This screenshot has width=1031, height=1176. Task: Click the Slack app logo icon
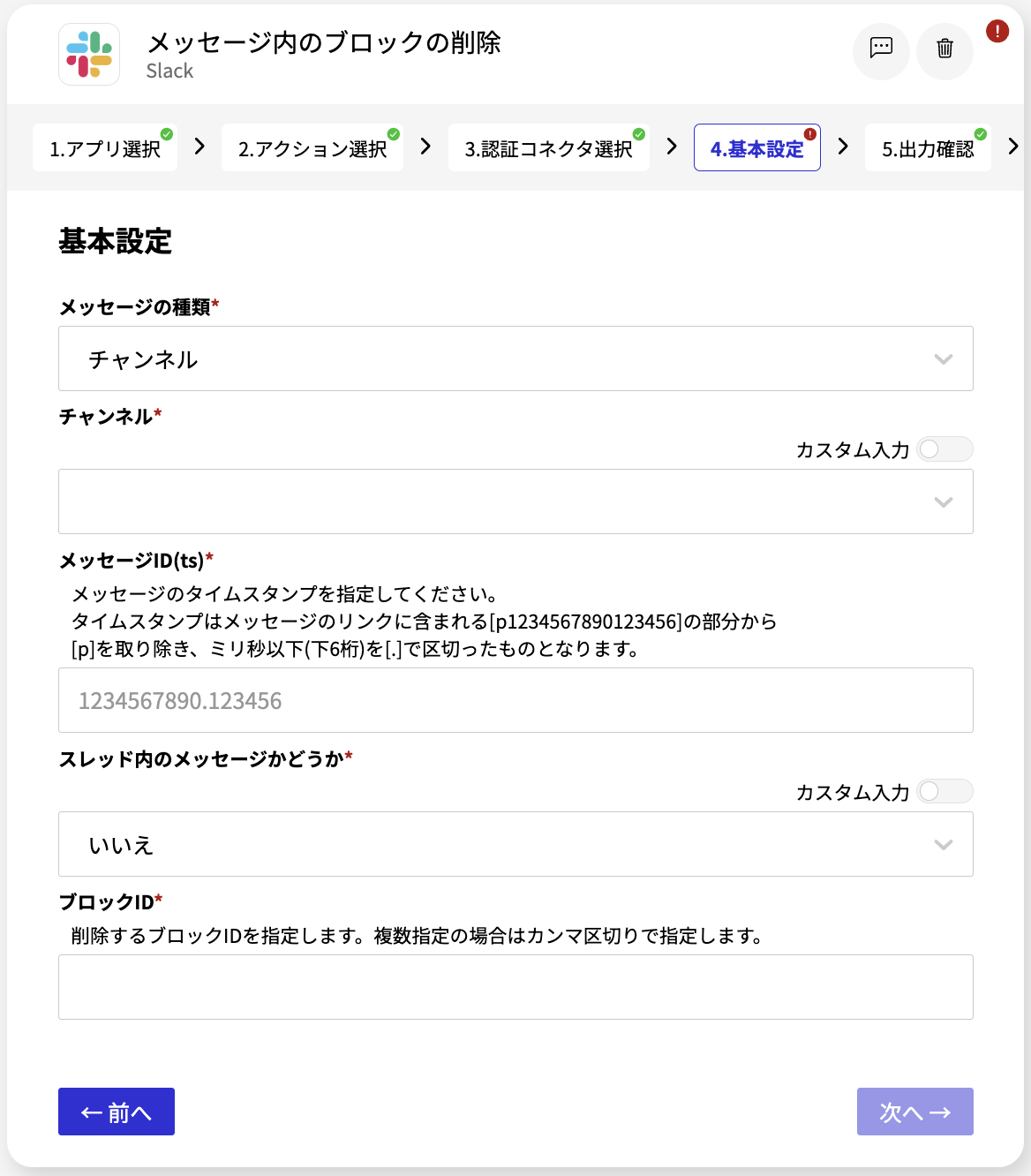(x=89, y=54)
